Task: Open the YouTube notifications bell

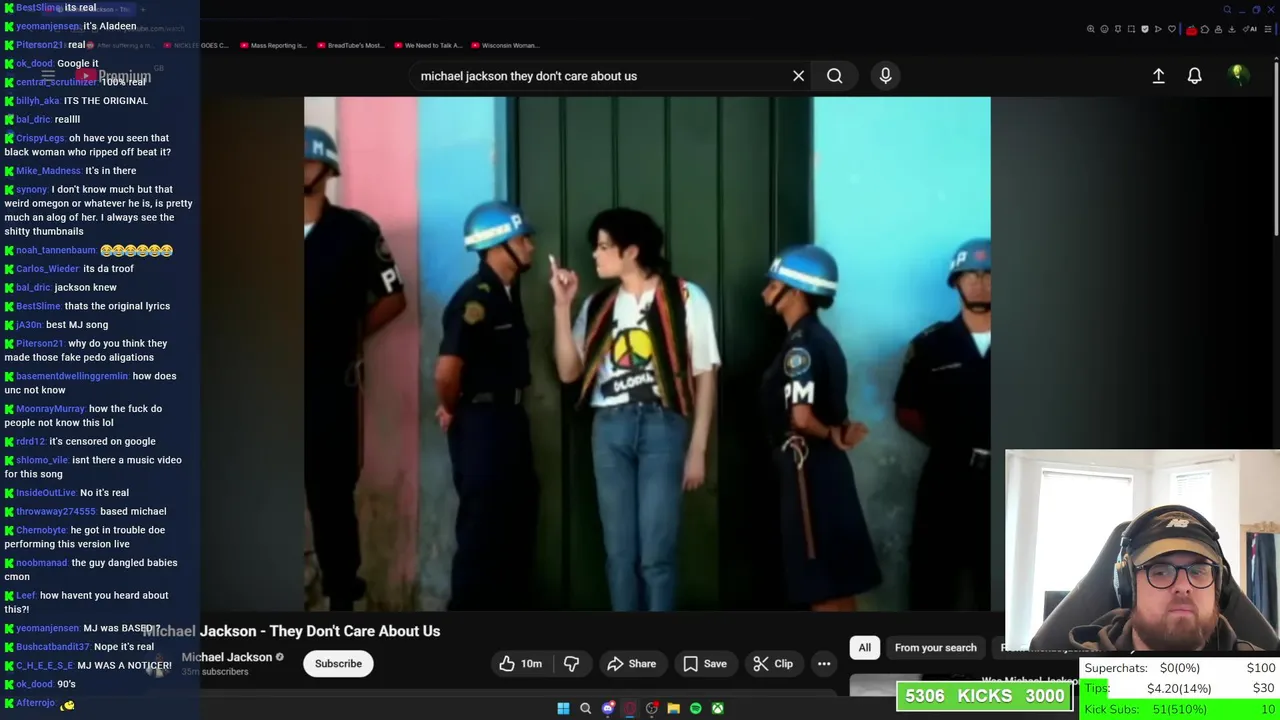Action: coord(1194,76)
